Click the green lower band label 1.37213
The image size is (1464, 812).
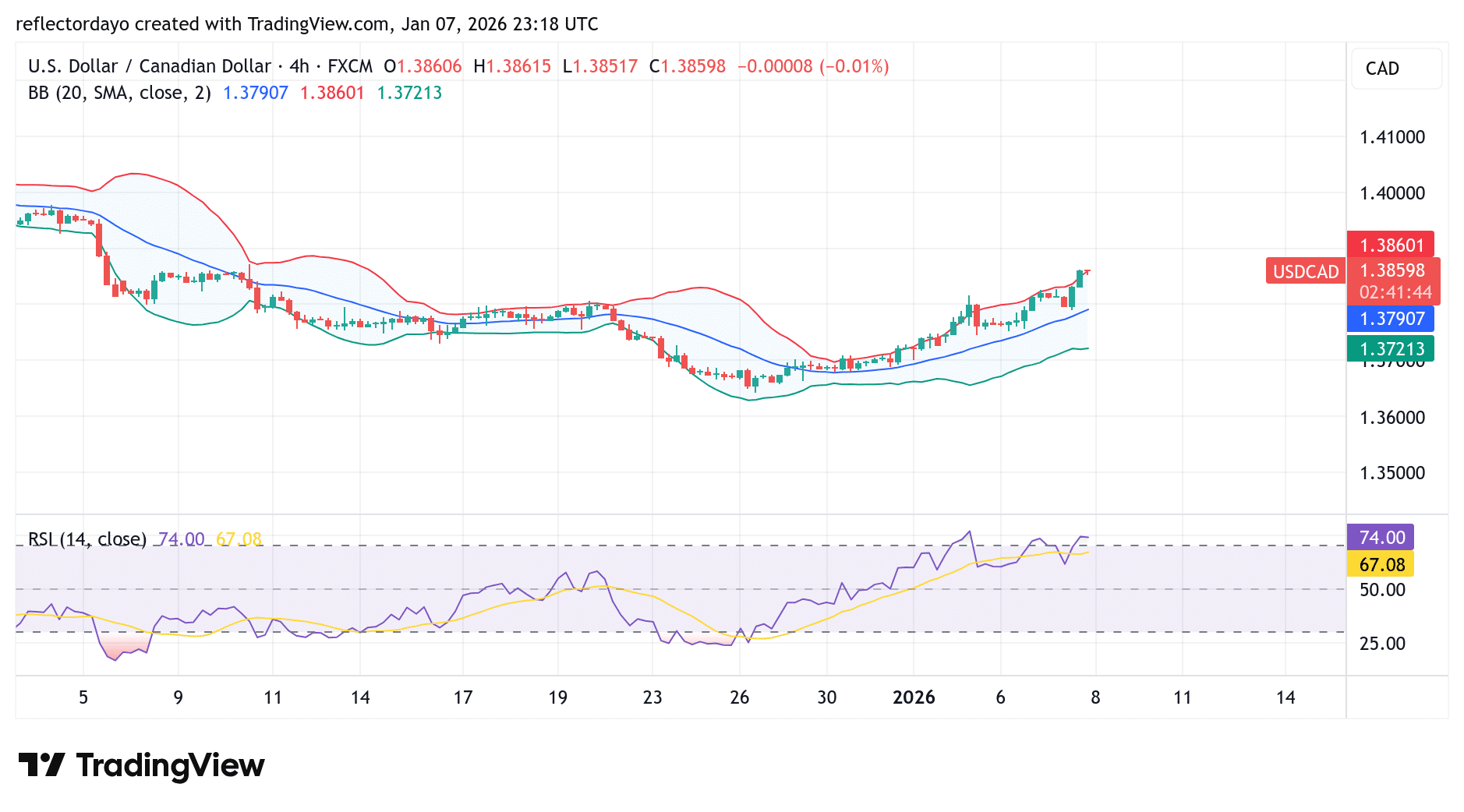(x=1391, y=349)
